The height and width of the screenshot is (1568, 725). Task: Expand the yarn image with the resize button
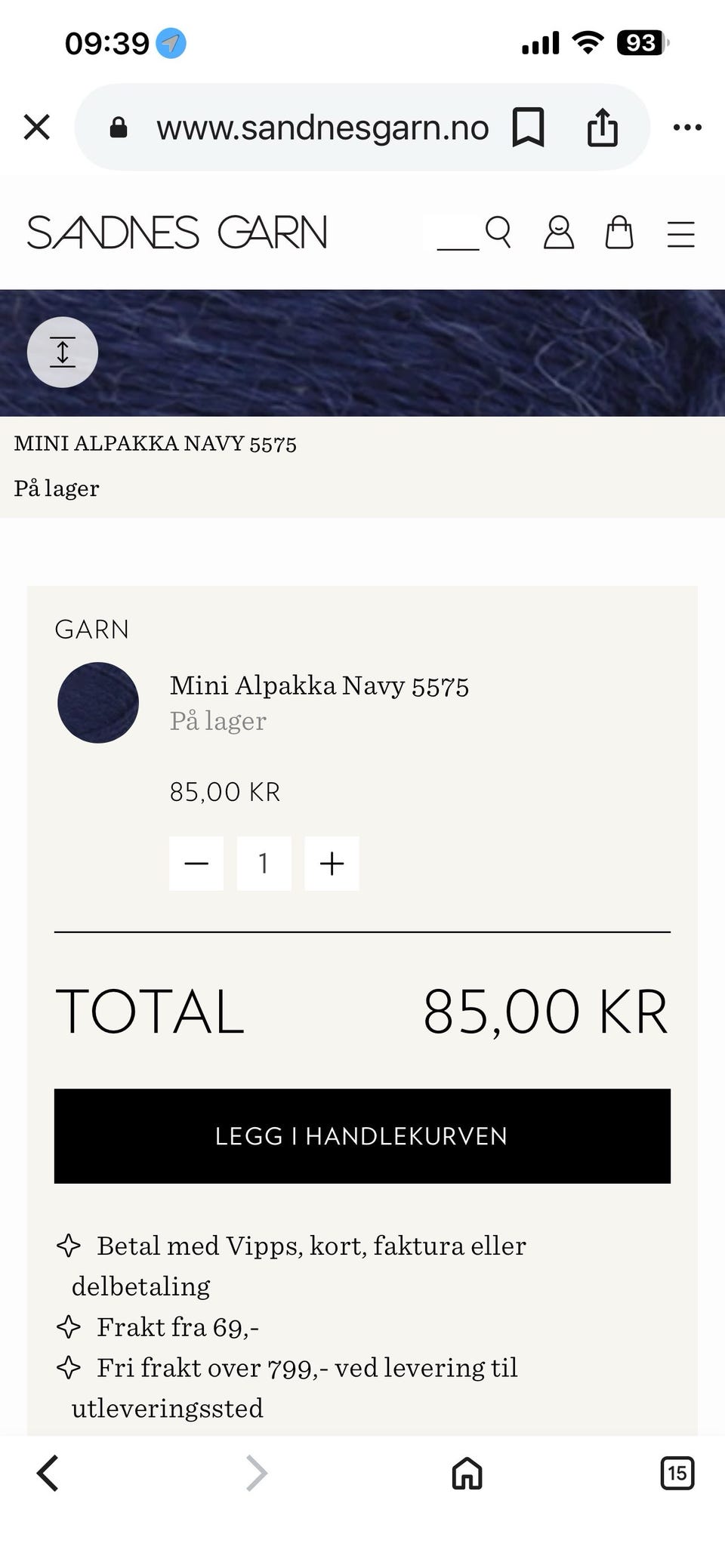(63, 353)
